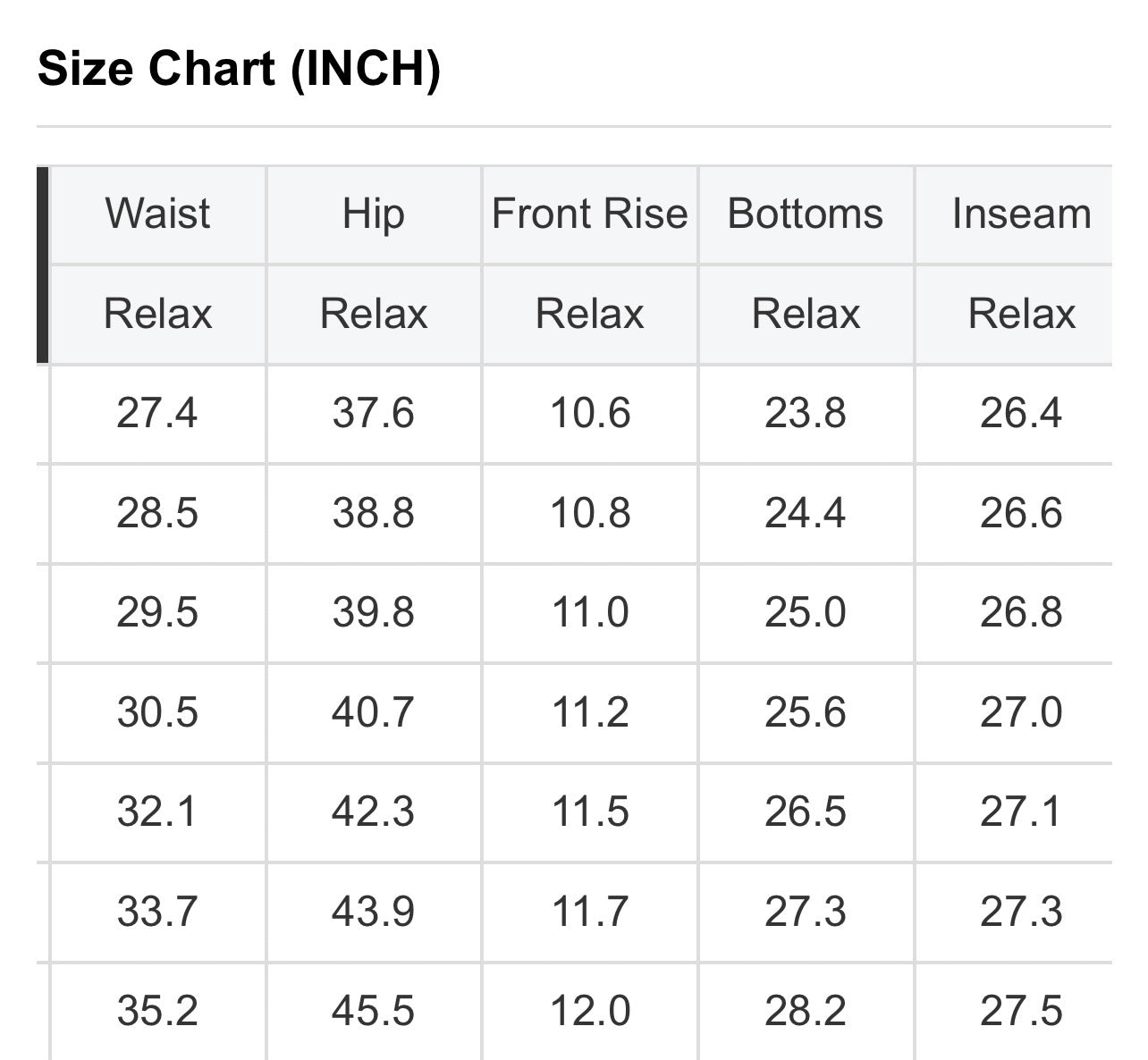Select the 45.5 hip measurement

tap(374, 1011)
